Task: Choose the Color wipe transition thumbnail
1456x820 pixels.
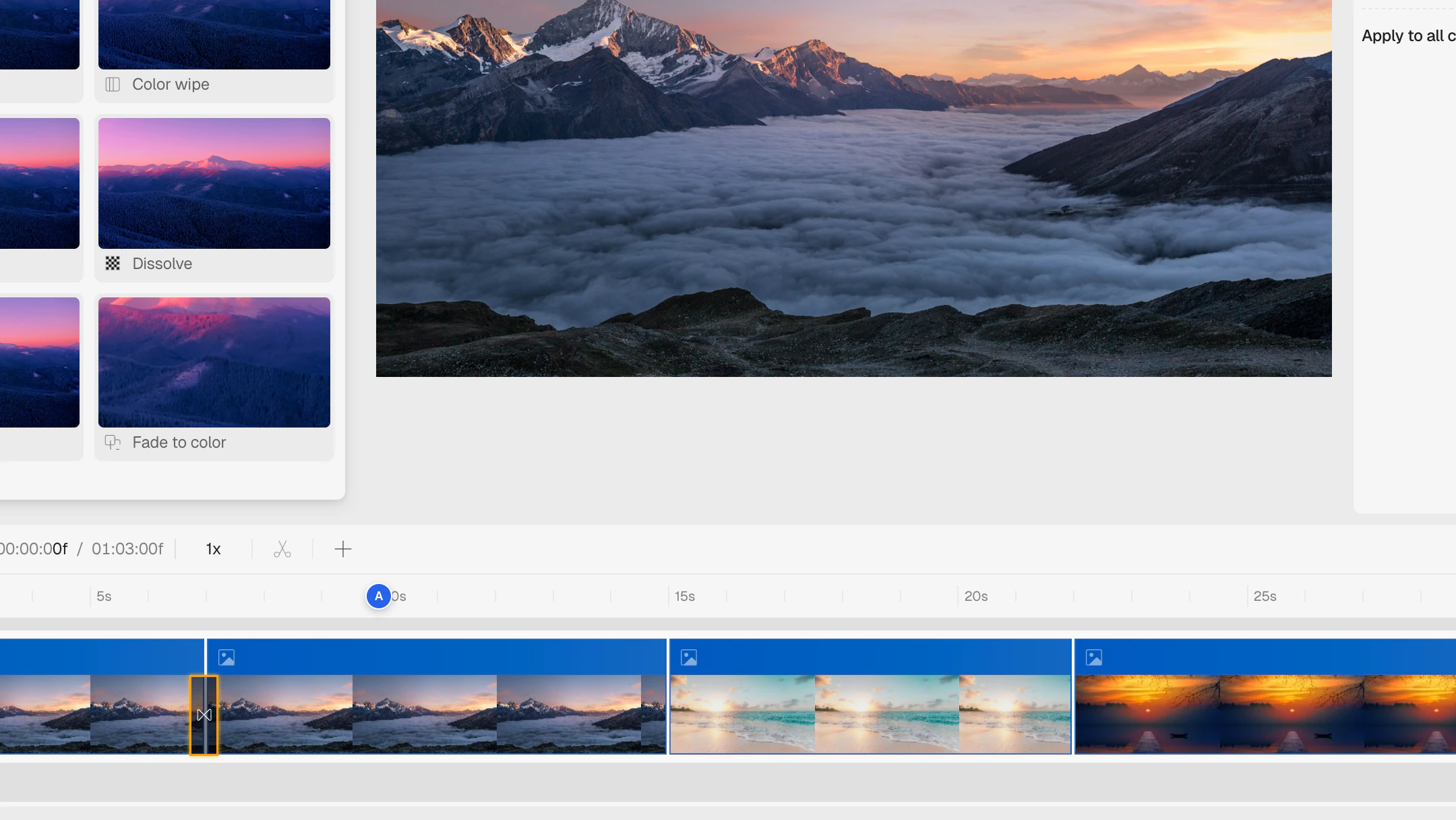Action: click(214, 34)
